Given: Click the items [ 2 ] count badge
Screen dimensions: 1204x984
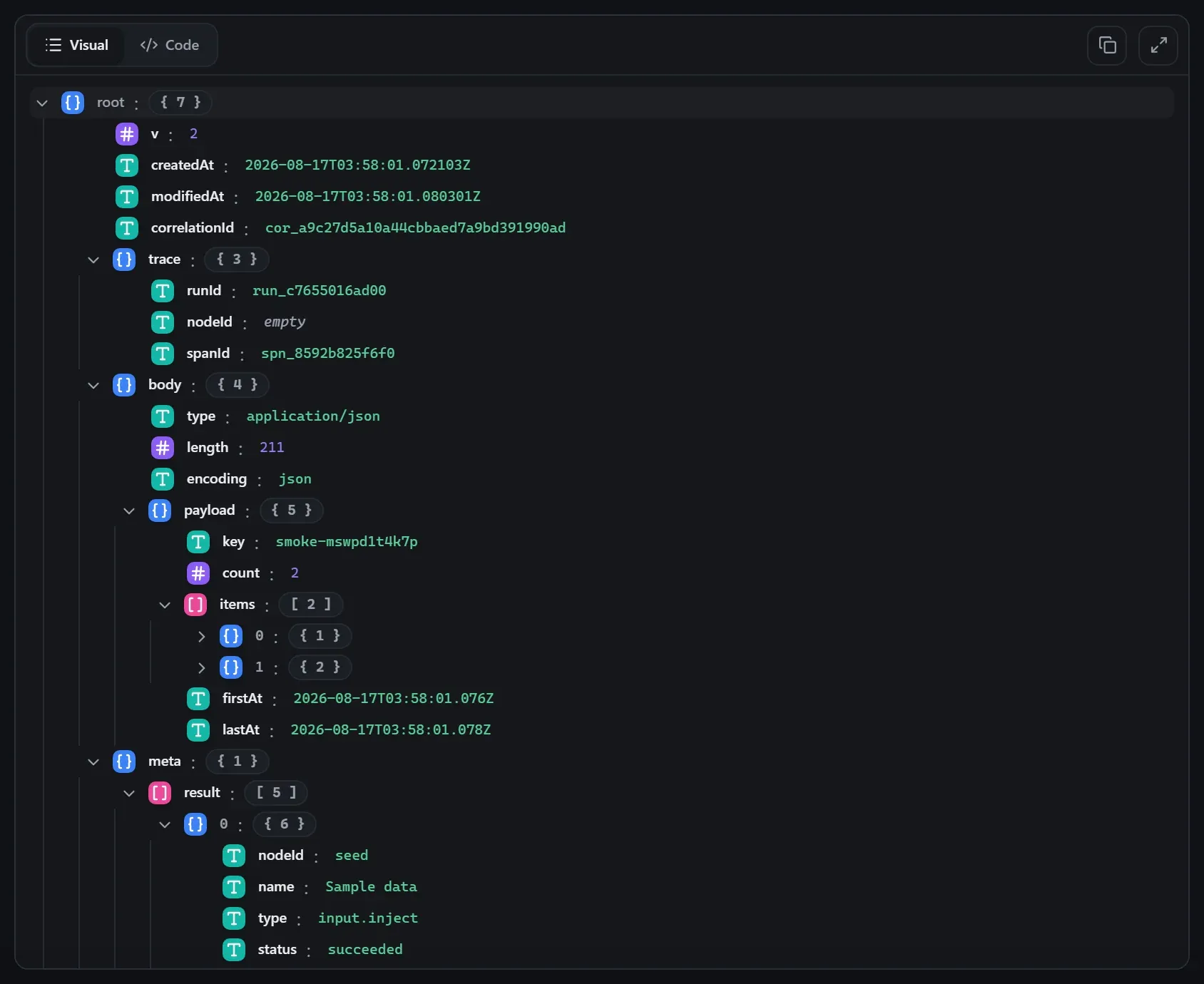Looking at the screenshot, I should pos(311,605).
